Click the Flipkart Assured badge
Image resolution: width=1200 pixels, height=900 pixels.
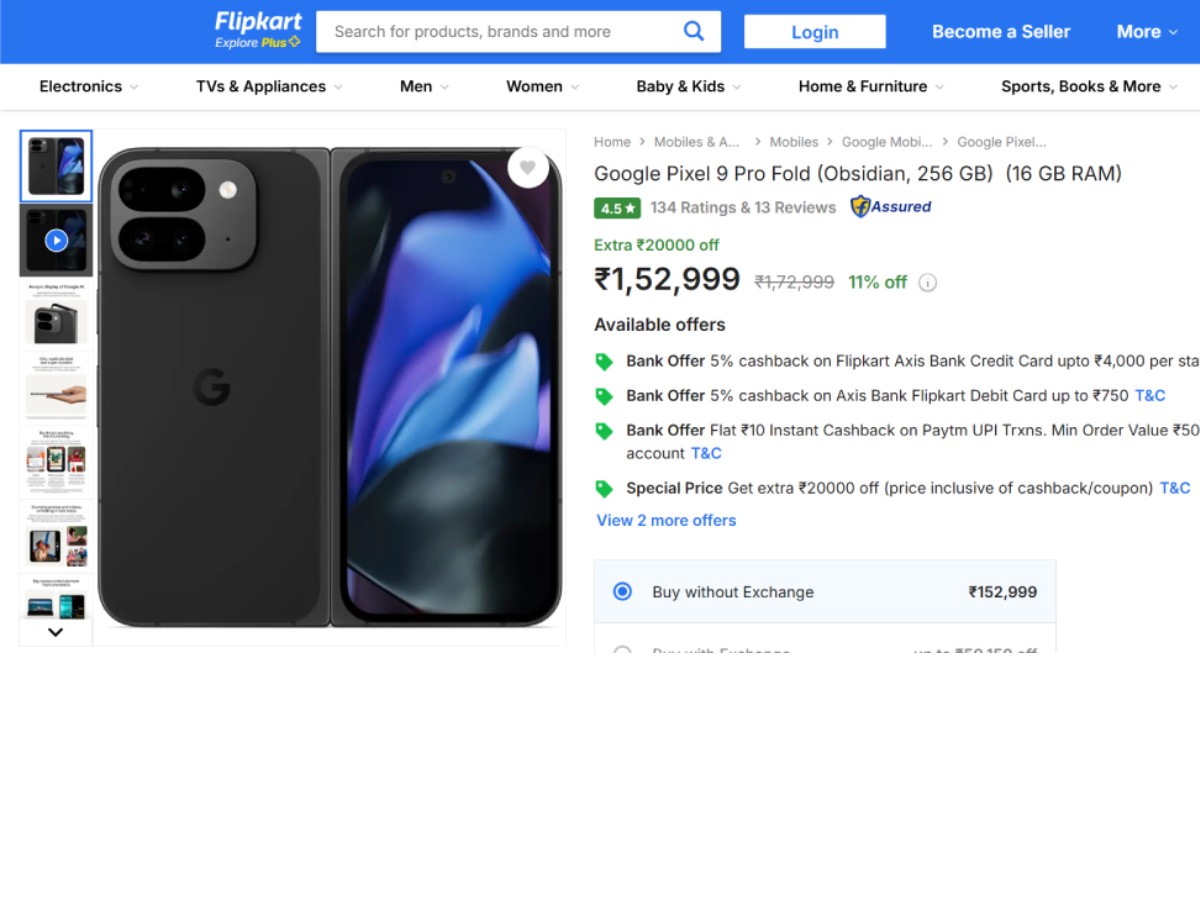890,207
